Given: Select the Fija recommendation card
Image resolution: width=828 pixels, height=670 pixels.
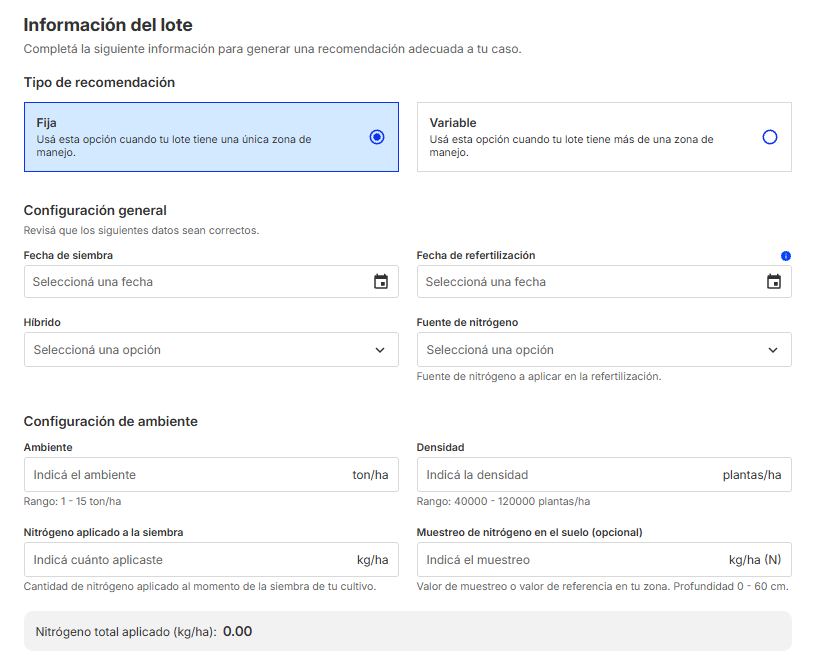Looking at the screenshot, I should (211, 137).
